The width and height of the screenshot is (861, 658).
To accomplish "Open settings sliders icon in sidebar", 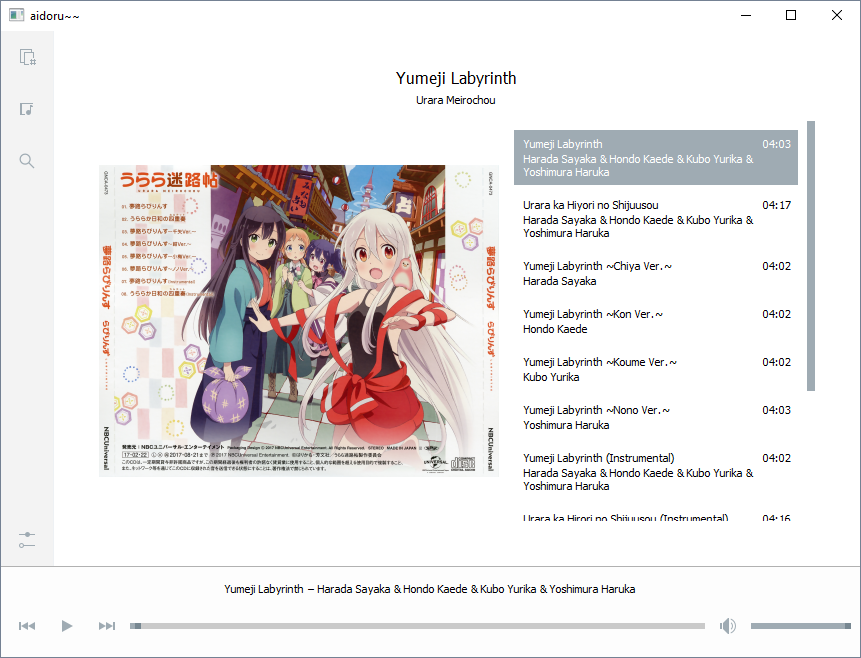I will pyautogui.click(x=27, y=540).
